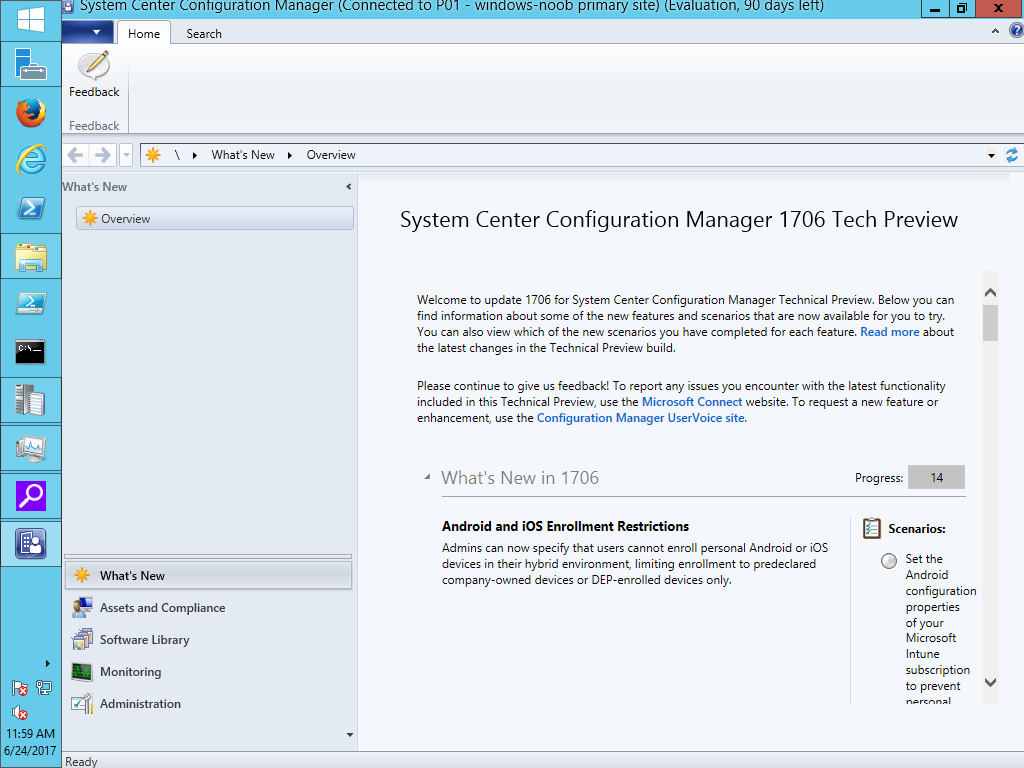Image resolution: width=1024 pixels, height=768 pixels.
Task: Open the Windows Start button
Action: pyautogui.click(x=31, y=20)
